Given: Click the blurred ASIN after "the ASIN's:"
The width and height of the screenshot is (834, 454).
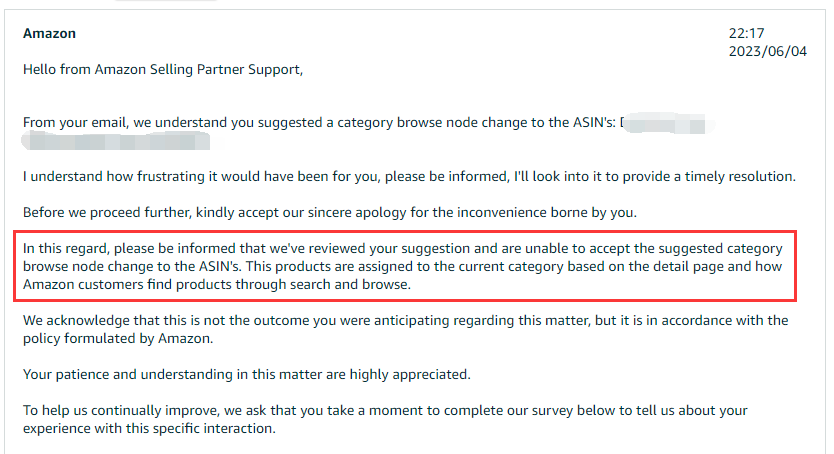Looking at the screenshot, I should [x=666, y=123].
